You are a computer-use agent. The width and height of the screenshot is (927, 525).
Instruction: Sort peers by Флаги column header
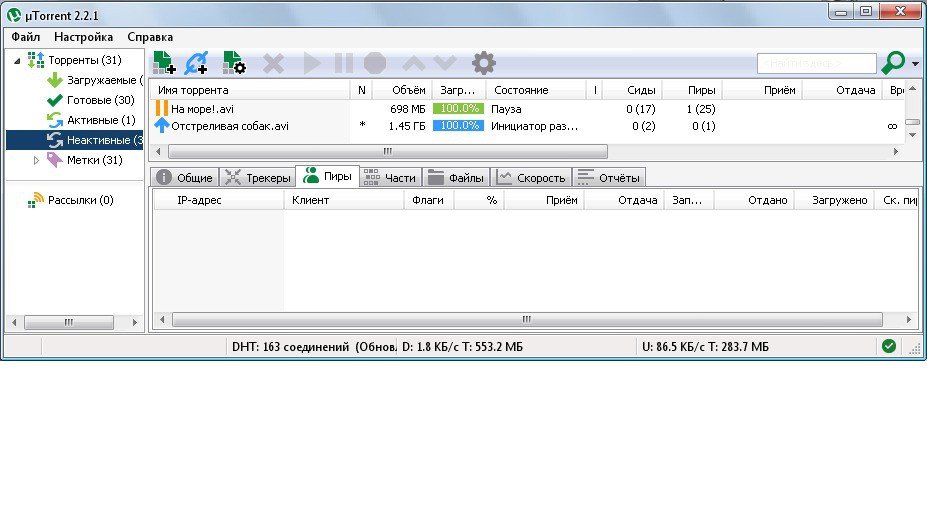(429, 200)
